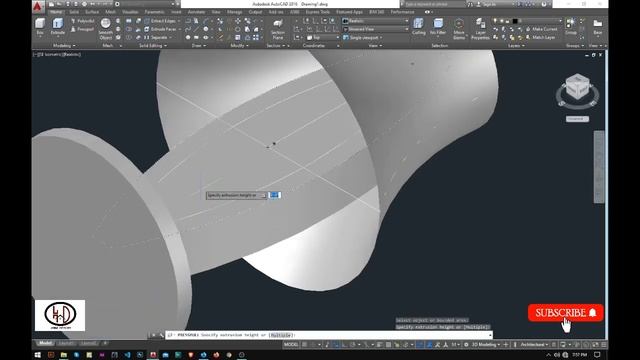Open the Manage ribbon tab

tap(234, 12)
